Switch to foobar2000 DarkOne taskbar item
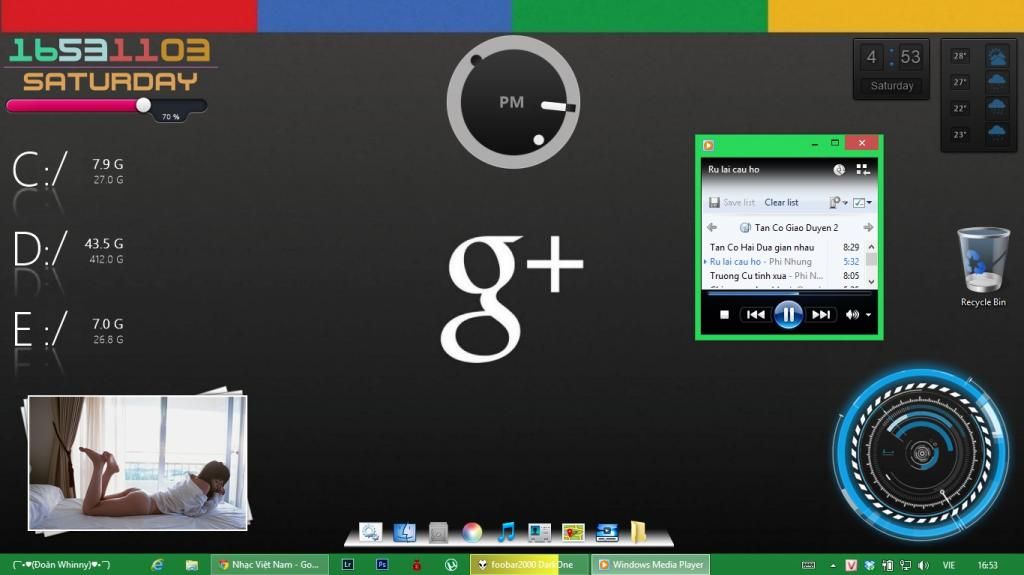The image size is (1024, 575). pyautogui.click(x=528, y=565)
